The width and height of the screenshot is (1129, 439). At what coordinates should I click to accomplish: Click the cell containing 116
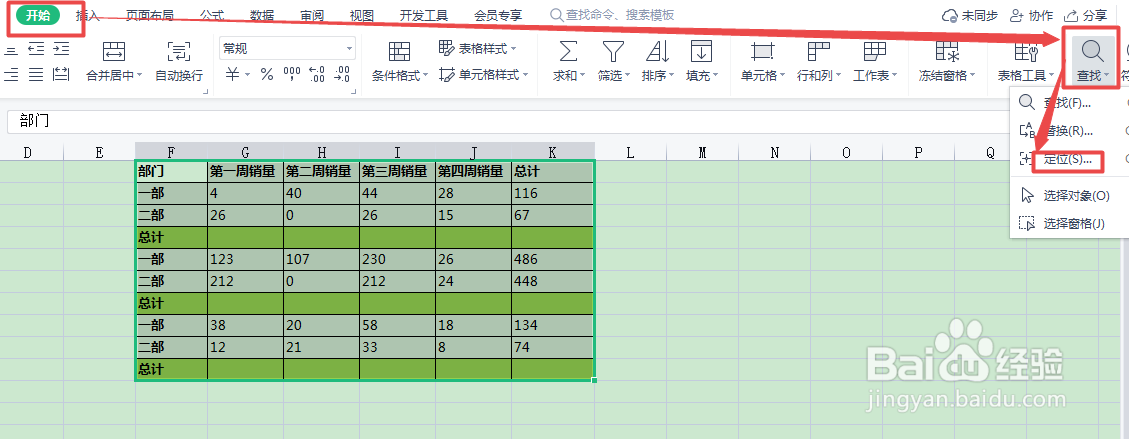pos(552,194)
